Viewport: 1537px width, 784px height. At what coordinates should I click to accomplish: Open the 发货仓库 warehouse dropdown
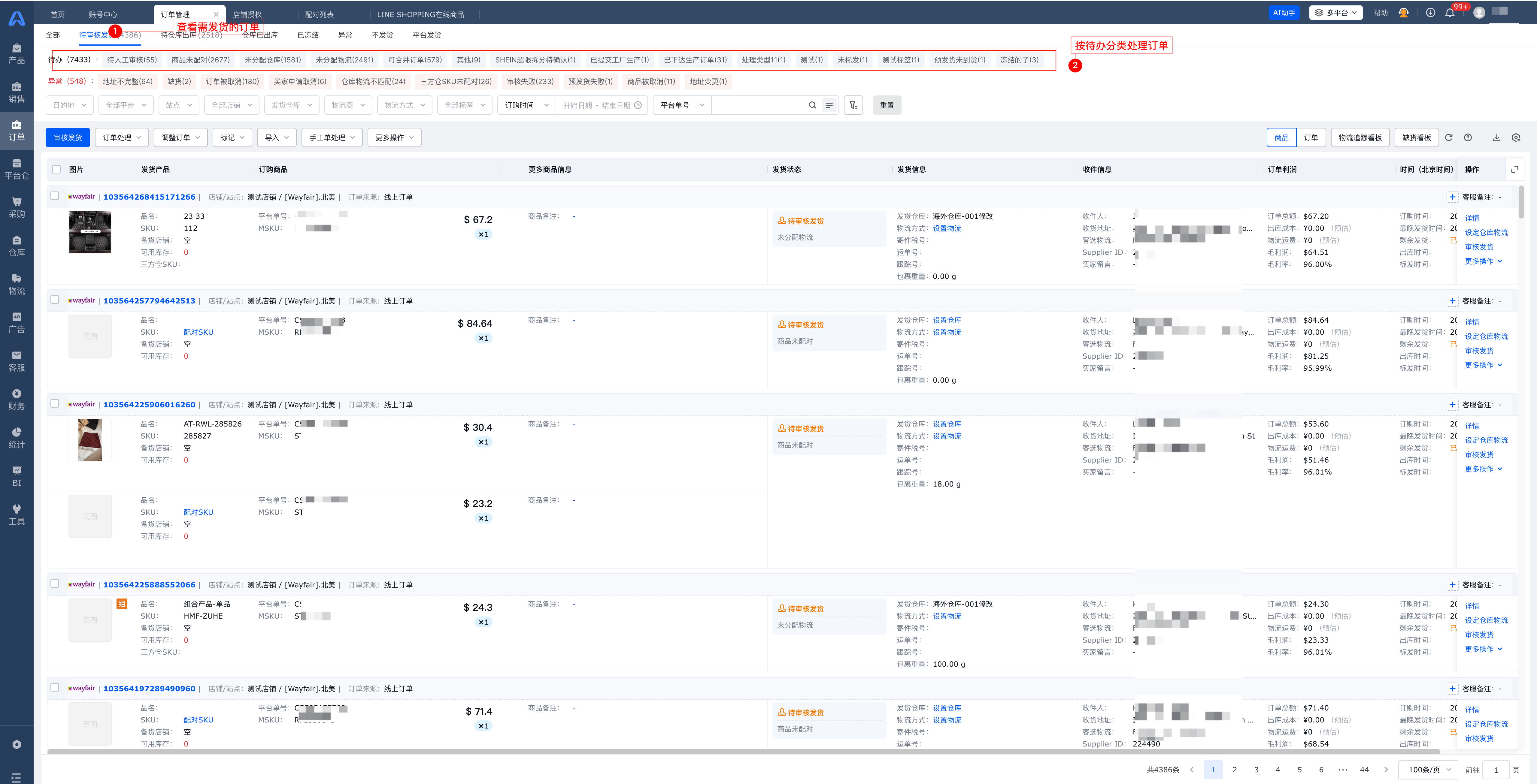[292, 105]
